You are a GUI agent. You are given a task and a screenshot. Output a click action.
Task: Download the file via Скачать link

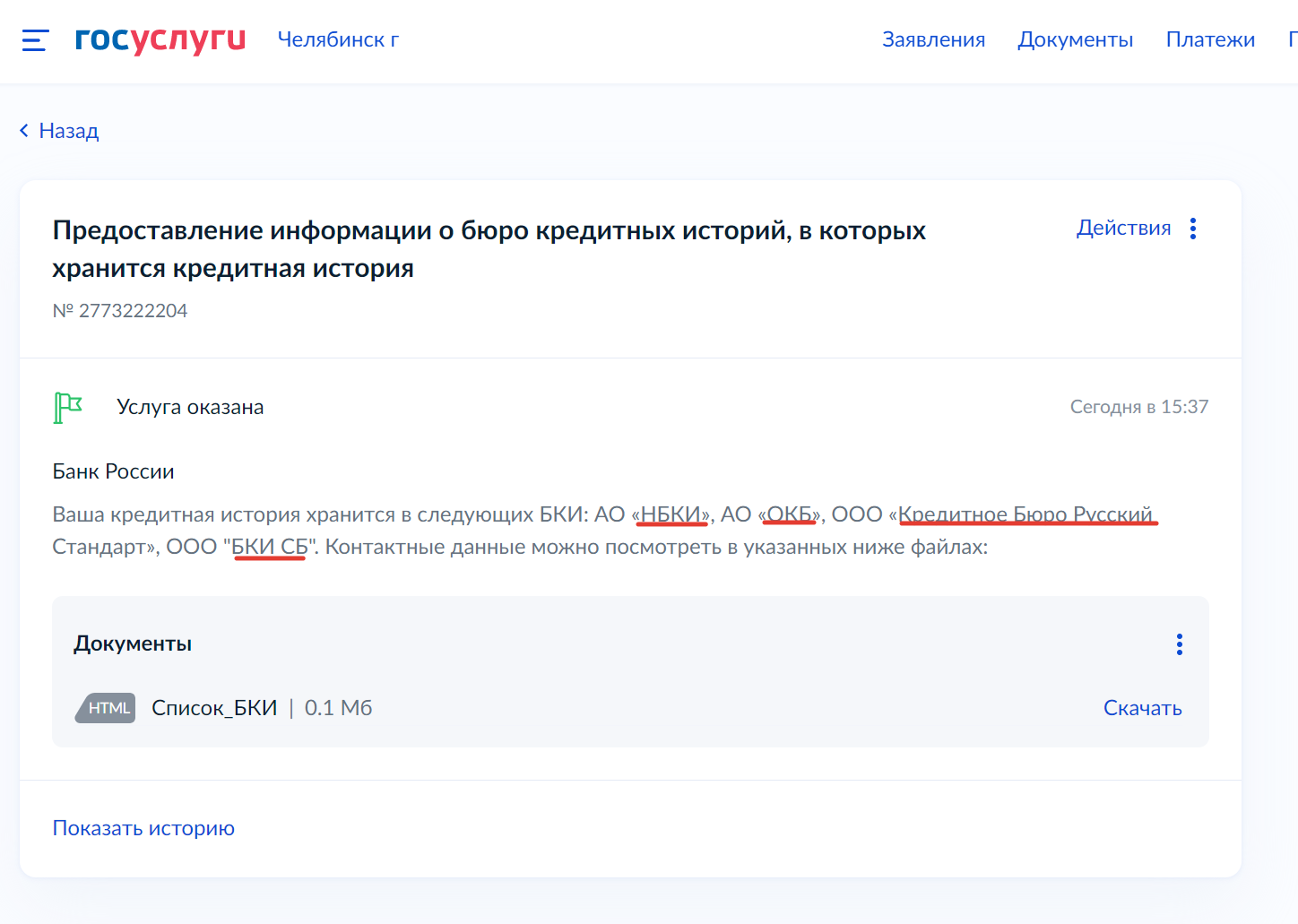point(1142,708)
